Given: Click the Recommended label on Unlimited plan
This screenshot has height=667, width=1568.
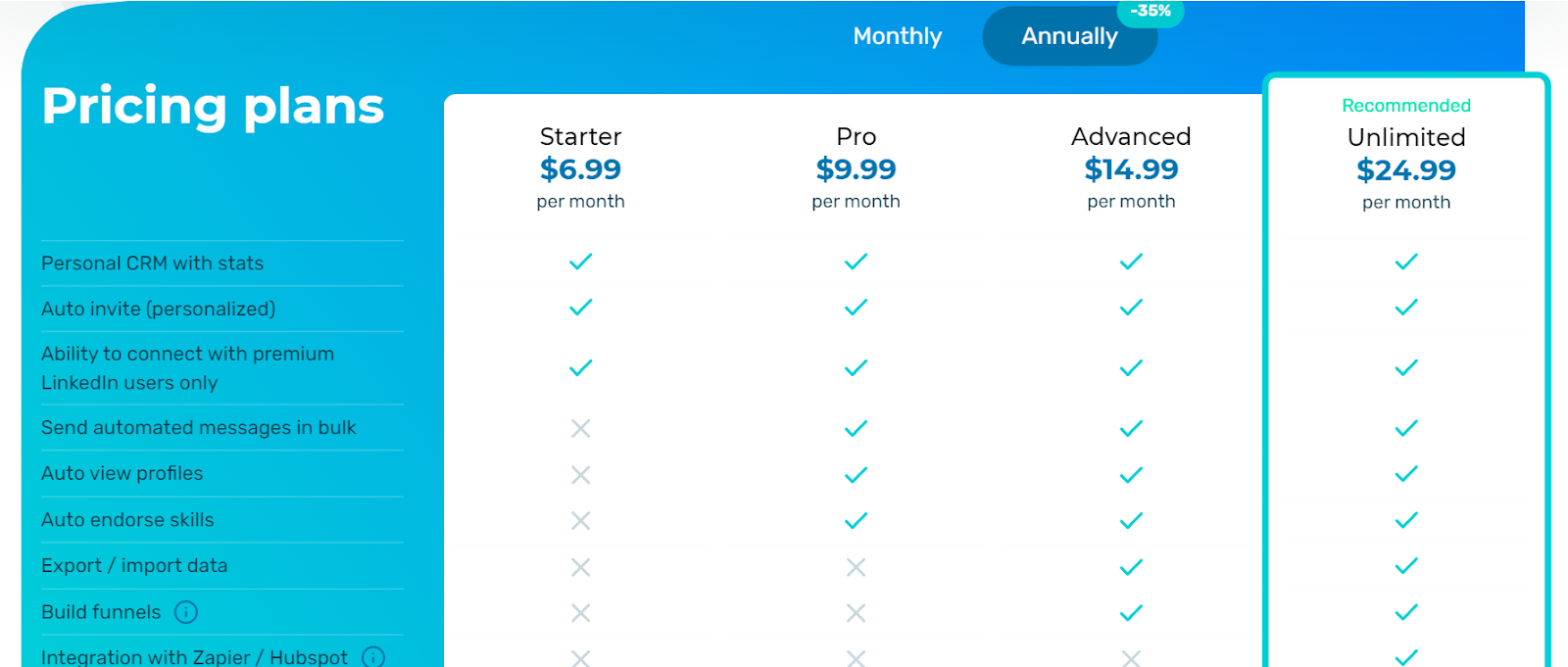Looking at the screenshot, I should pos(1406,105).
